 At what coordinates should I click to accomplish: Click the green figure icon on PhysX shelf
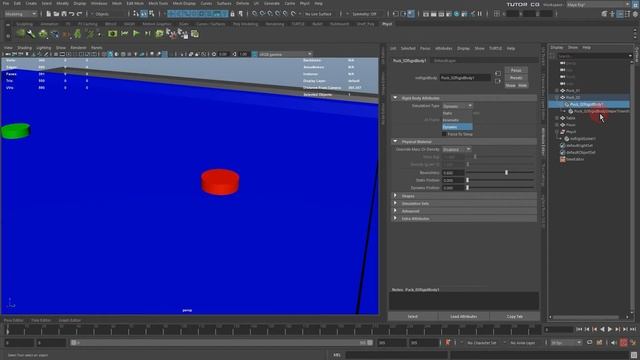click(78, 34)
